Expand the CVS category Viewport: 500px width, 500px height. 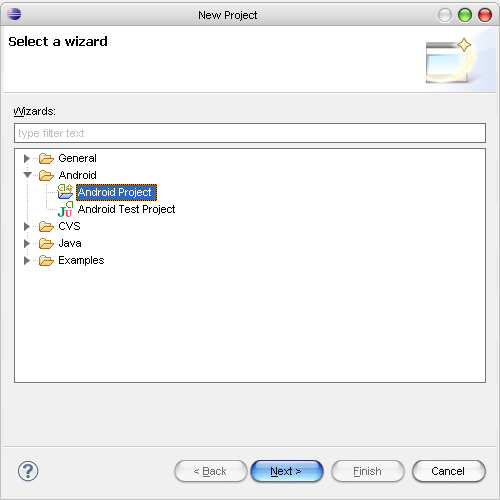(27, 226)
